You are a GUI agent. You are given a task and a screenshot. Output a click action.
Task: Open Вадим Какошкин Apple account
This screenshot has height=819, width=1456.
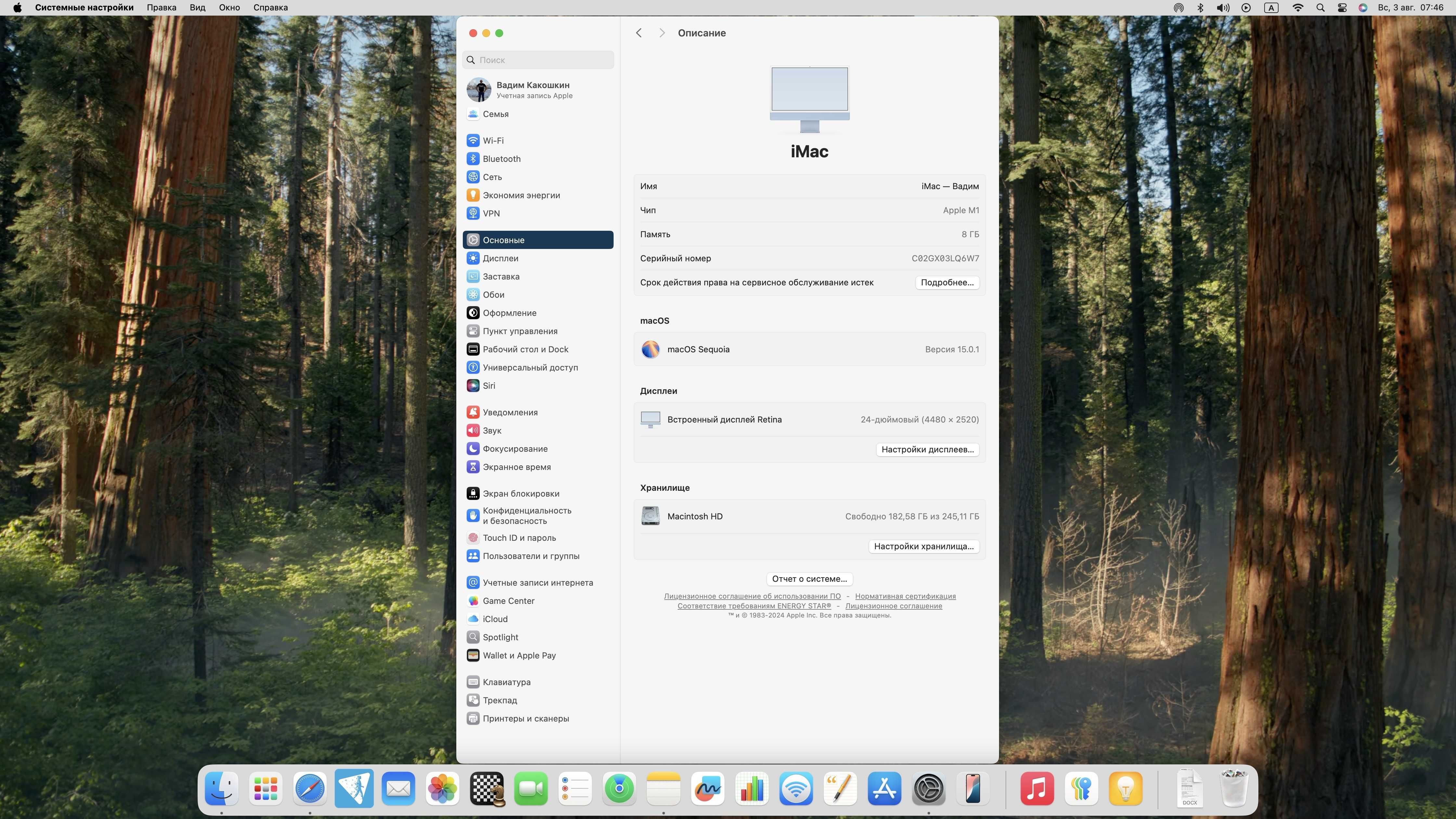click(538, 89)
